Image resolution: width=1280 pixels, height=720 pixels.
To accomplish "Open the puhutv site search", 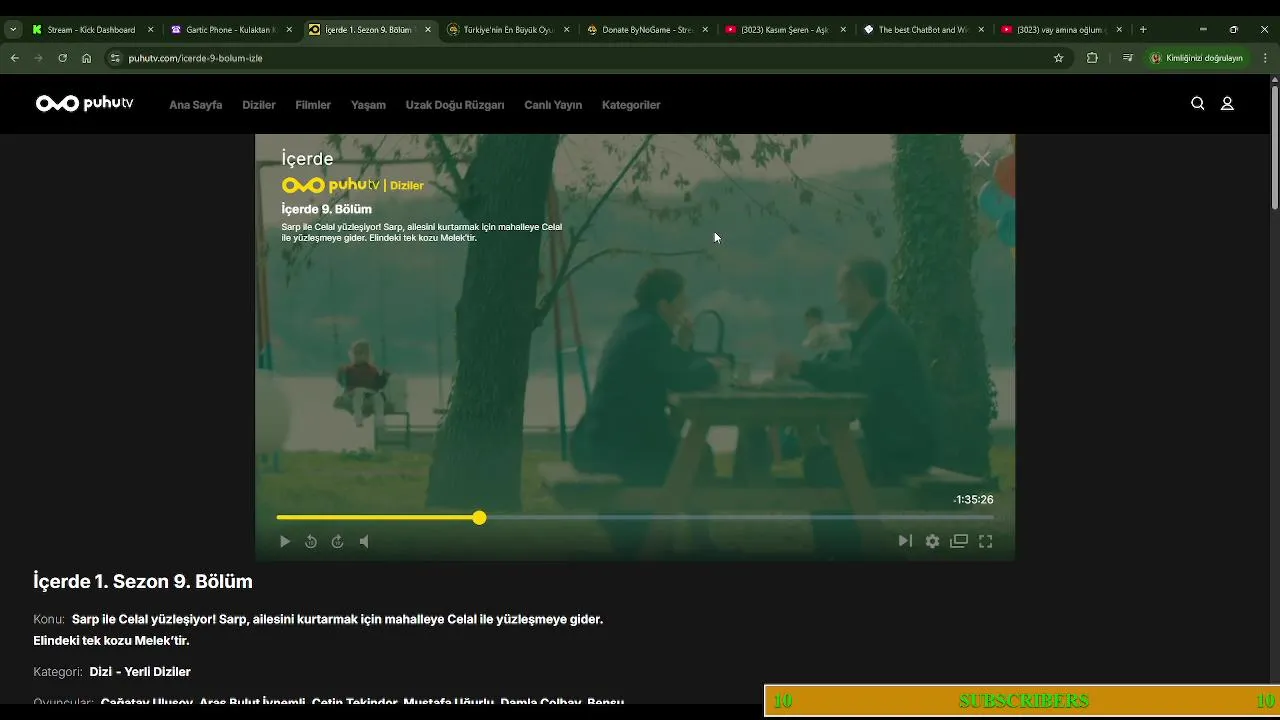I will 1198,103.
